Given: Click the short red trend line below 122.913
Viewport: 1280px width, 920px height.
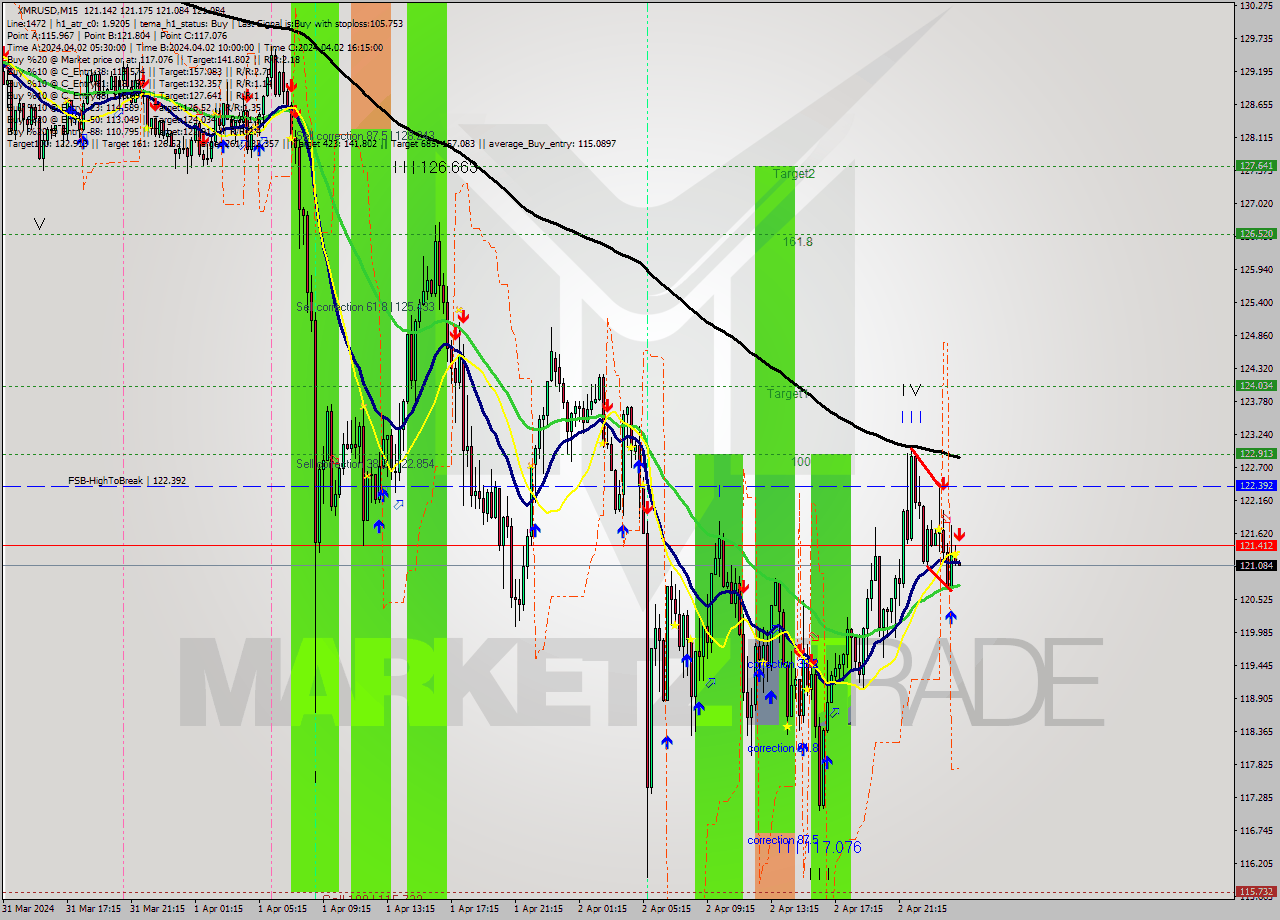Looking at the screenshot, I should point(926,468).
